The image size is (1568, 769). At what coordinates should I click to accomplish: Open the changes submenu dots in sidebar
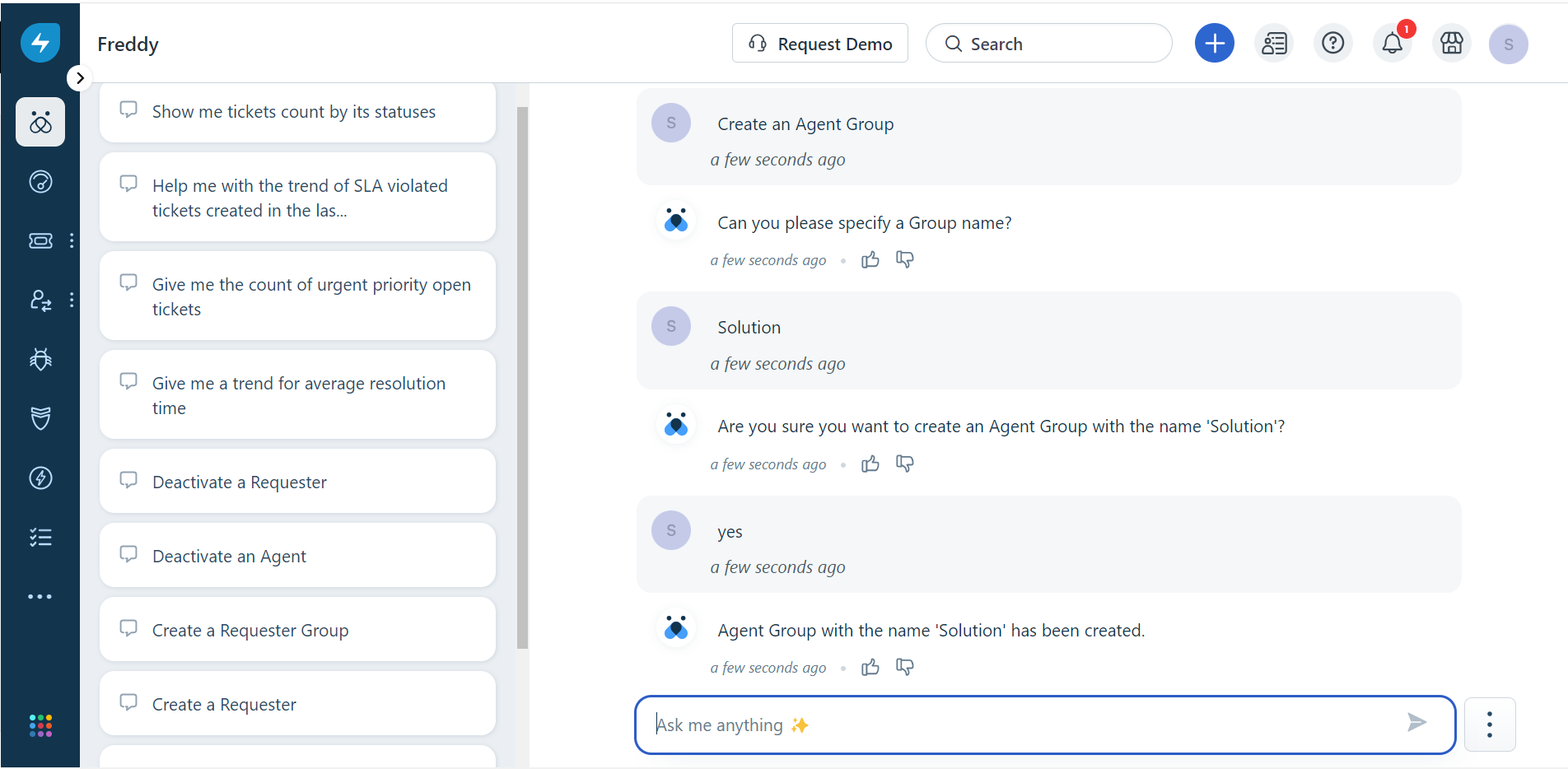click(x=72, y=301)
